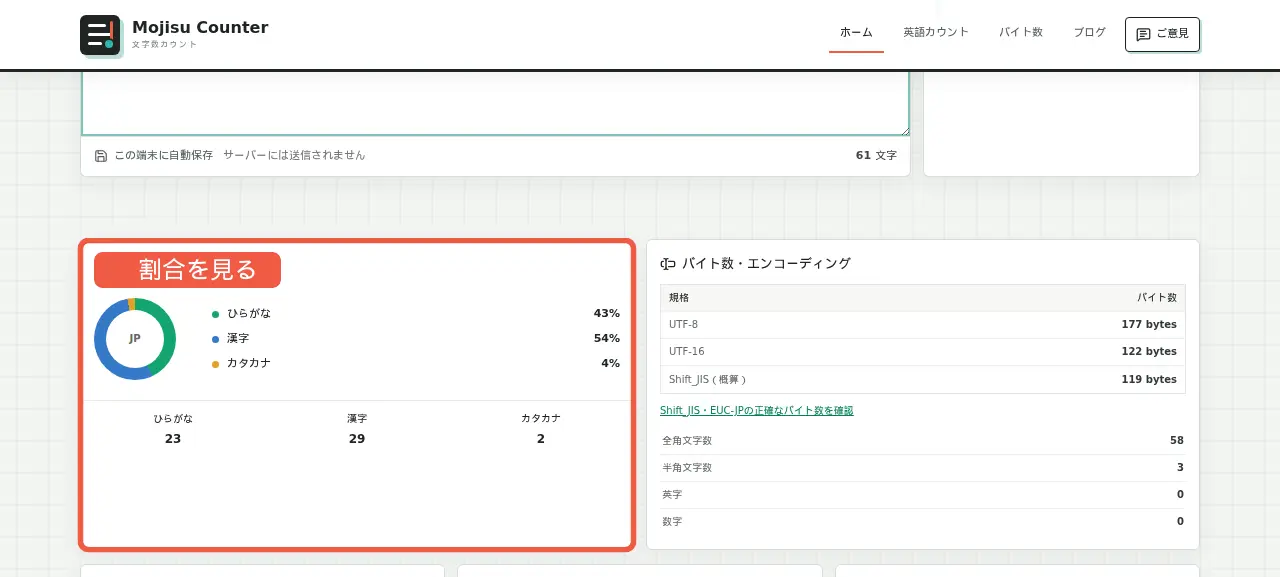Click the ご意見 feedback button
This screenshot has width=1280, height=577.
click(1162, 34)
